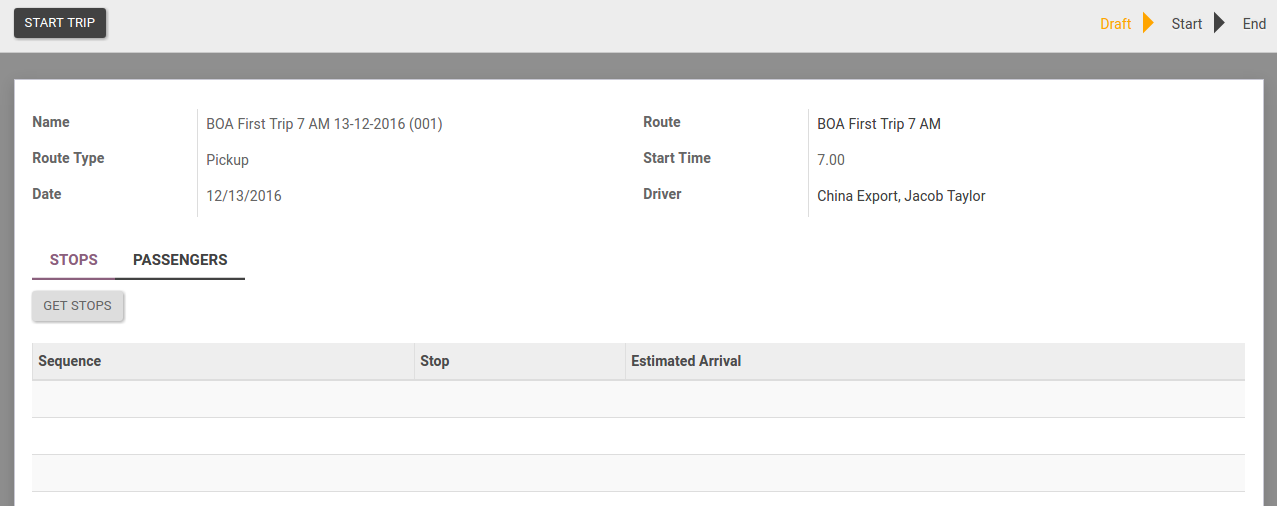
Task: Select the End status stage
Action: (1254, 24)
